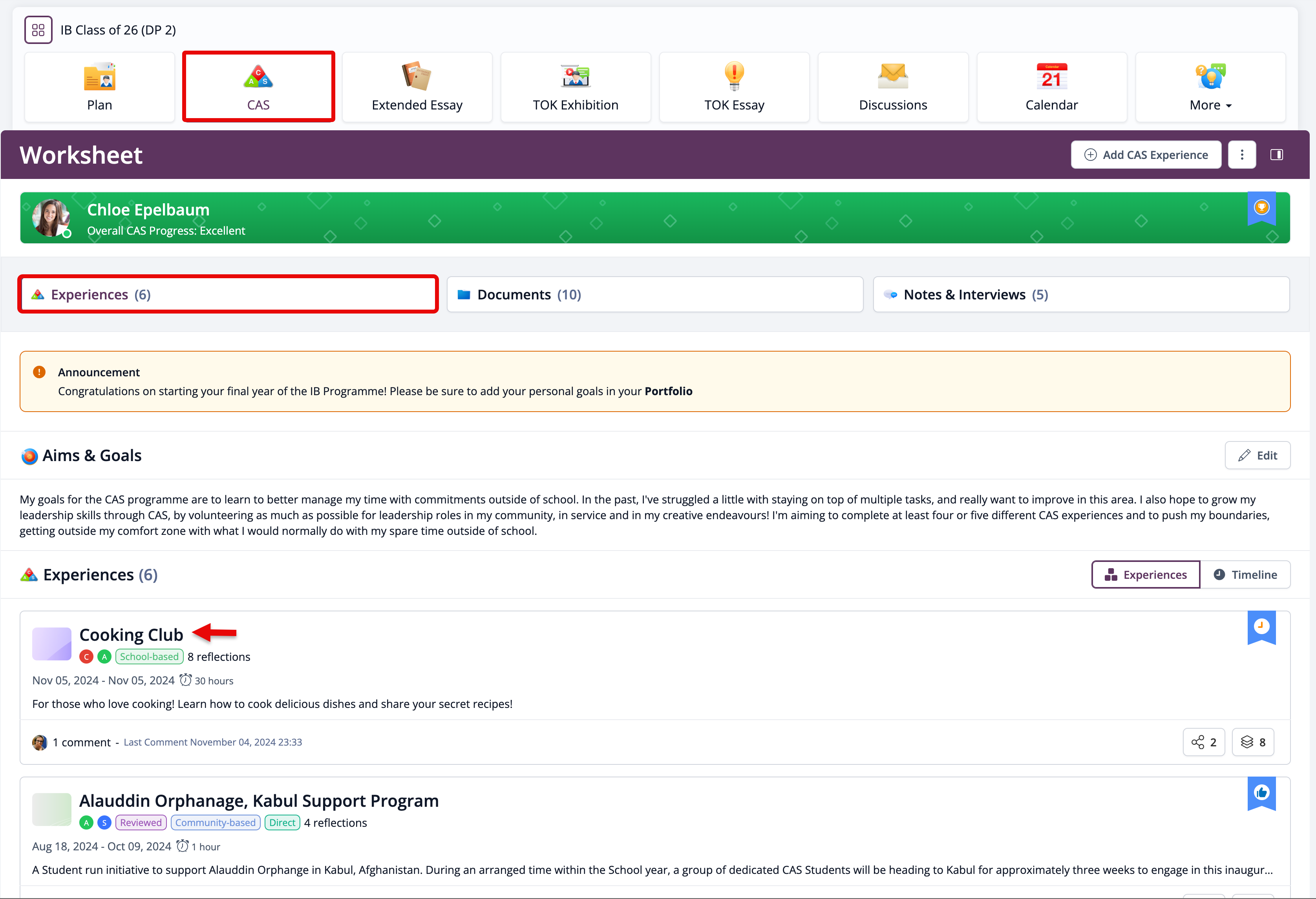This screenshot has height=899, width=1316.
Task: Click share icon on Cooking Club
Action: click(1203, 742)
